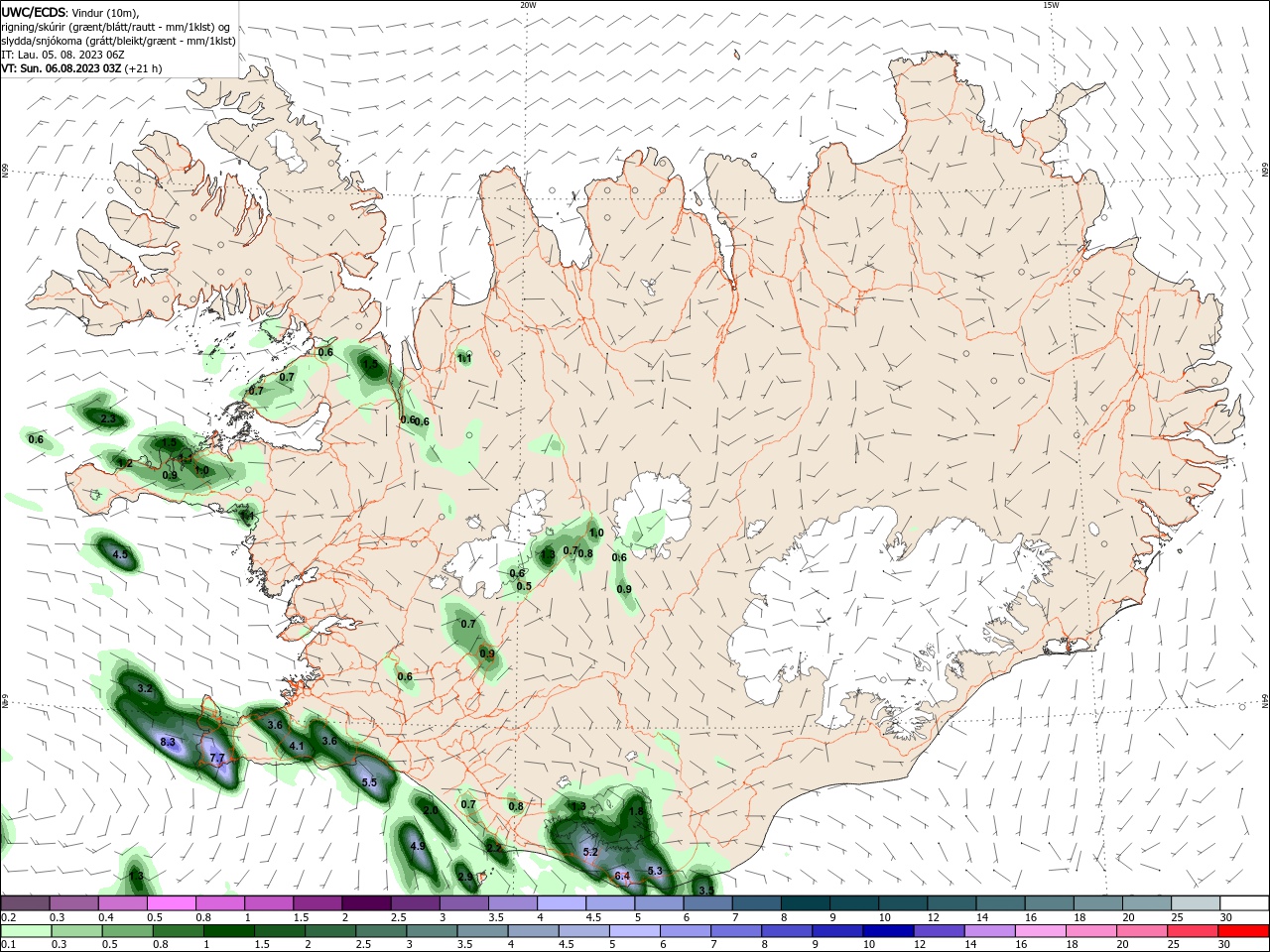This screenshot has height=952, width=1270.
Task: Pick the crimson swatch labeled 25 in rain legend
Action: coord(1192,932)
